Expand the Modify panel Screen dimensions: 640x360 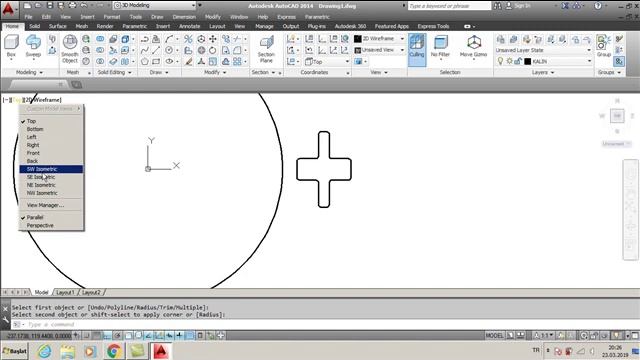[215, 72]
